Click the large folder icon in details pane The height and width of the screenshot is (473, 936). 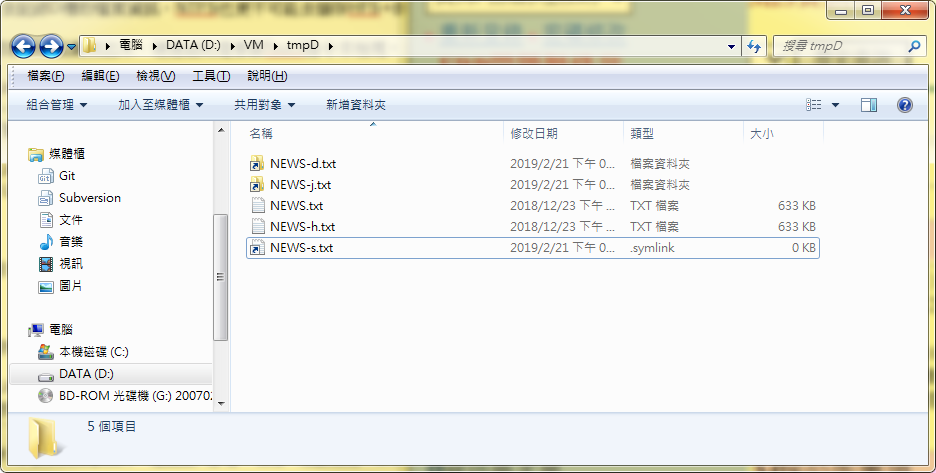(45, 440)
